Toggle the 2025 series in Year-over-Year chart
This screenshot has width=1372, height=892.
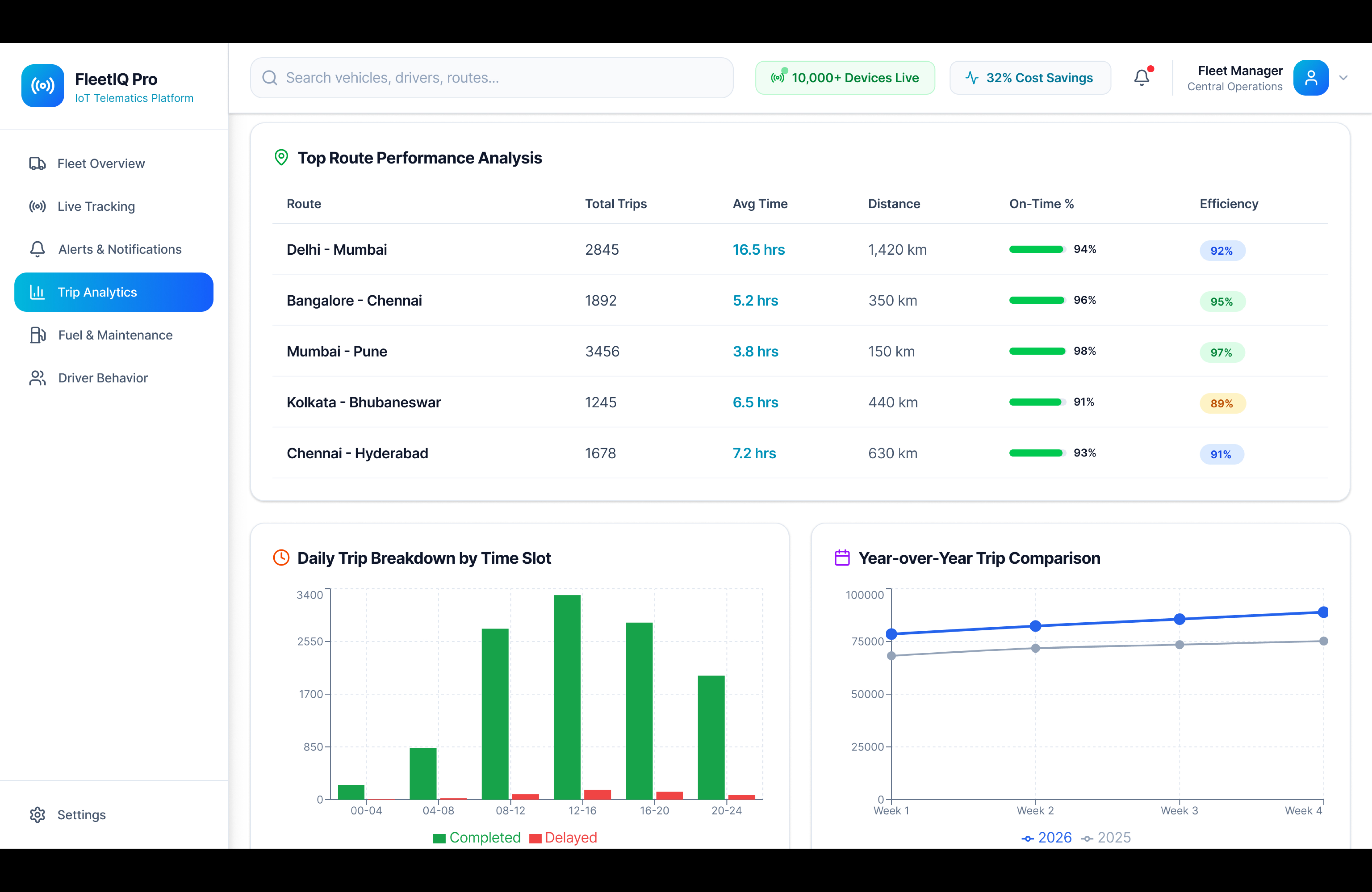point(1106,837)
